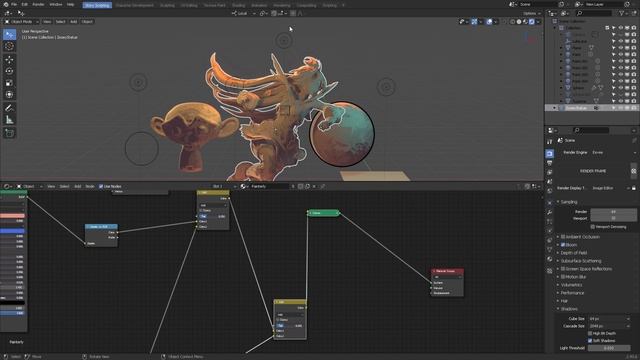Open viewport View menu
The width and height of the screenshot is (640, 360).
pyautogui.click(x=47, y=22)
